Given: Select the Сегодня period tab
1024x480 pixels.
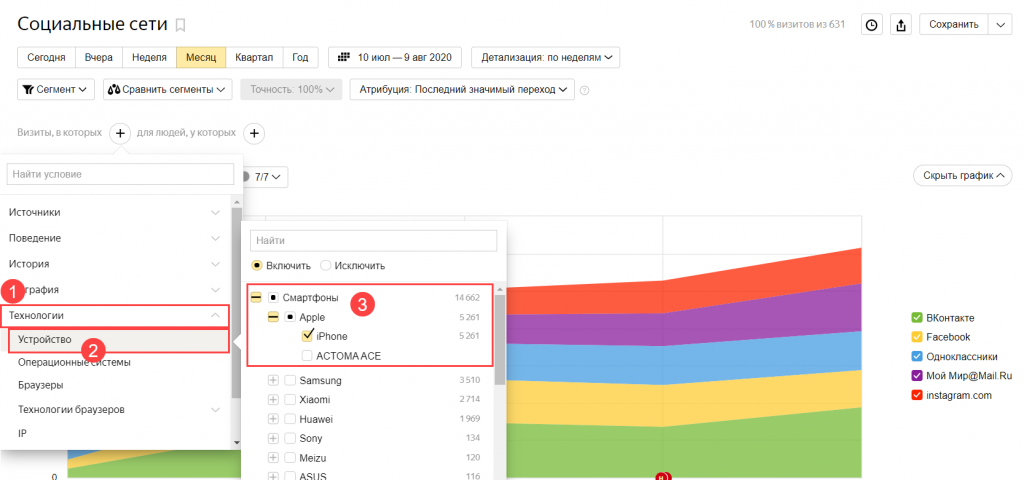Looking at the screenshot, I should [x=46, y=57].
